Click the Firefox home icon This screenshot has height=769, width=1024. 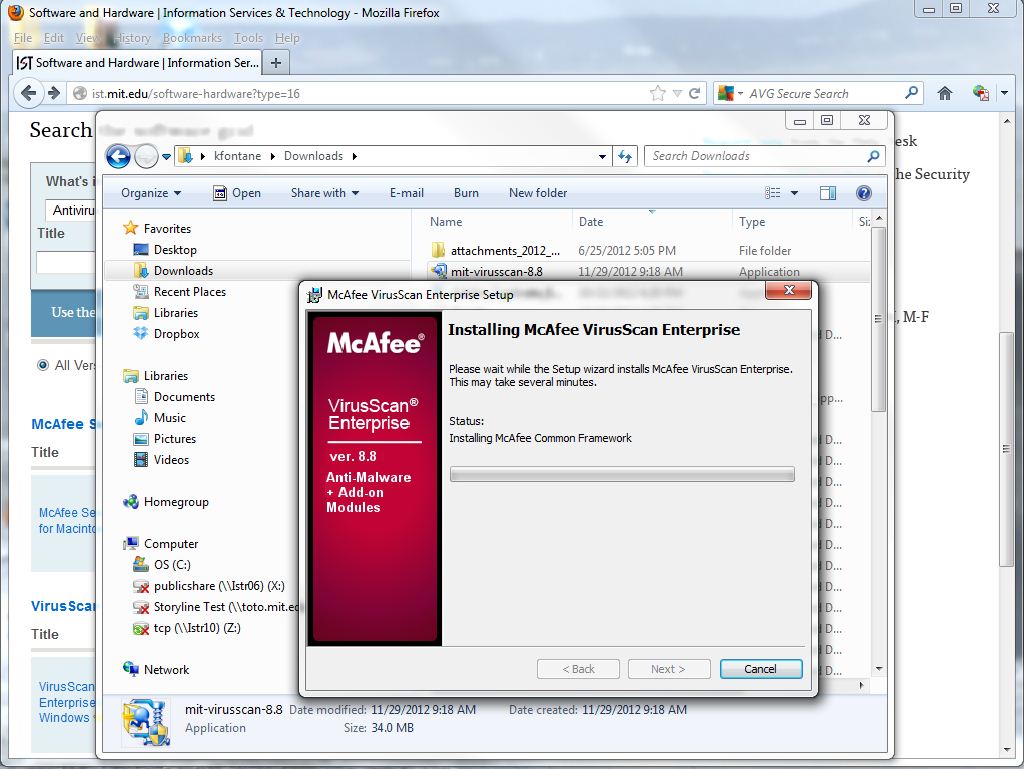click(944, 93)
